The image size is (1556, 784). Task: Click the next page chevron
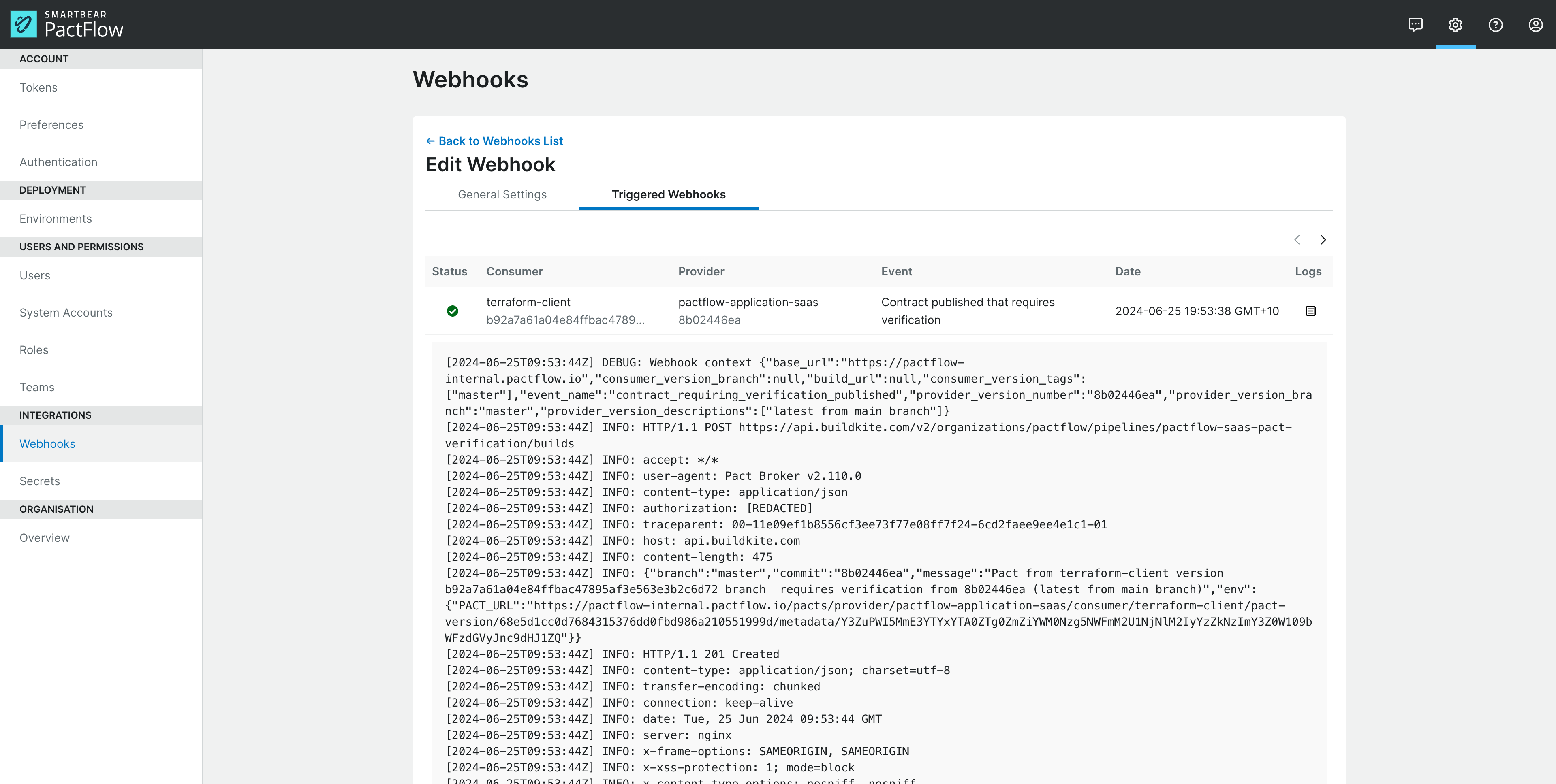[x=1323, y=240]
